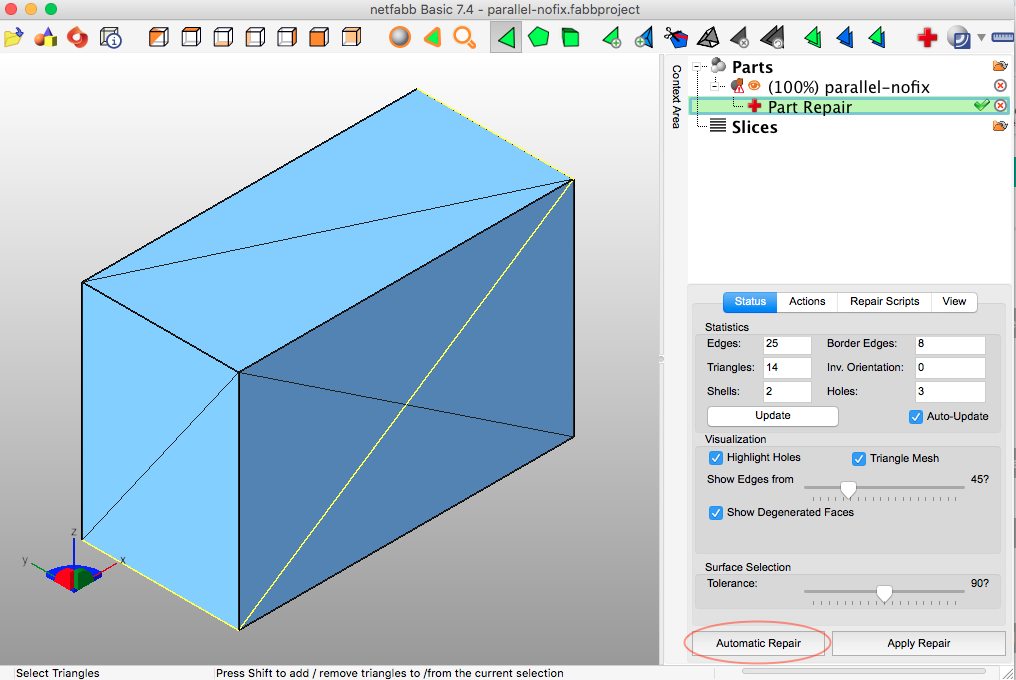Click the orange-outlined green triangle zoom icon
The image size is (1016, 680).
pos(432,38)
